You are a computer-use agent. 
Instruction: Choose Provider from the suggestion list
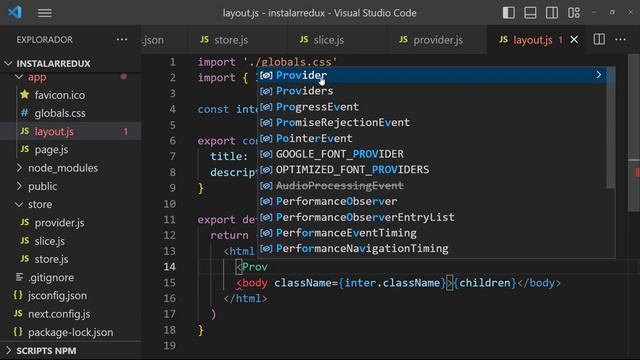[432, 75]
